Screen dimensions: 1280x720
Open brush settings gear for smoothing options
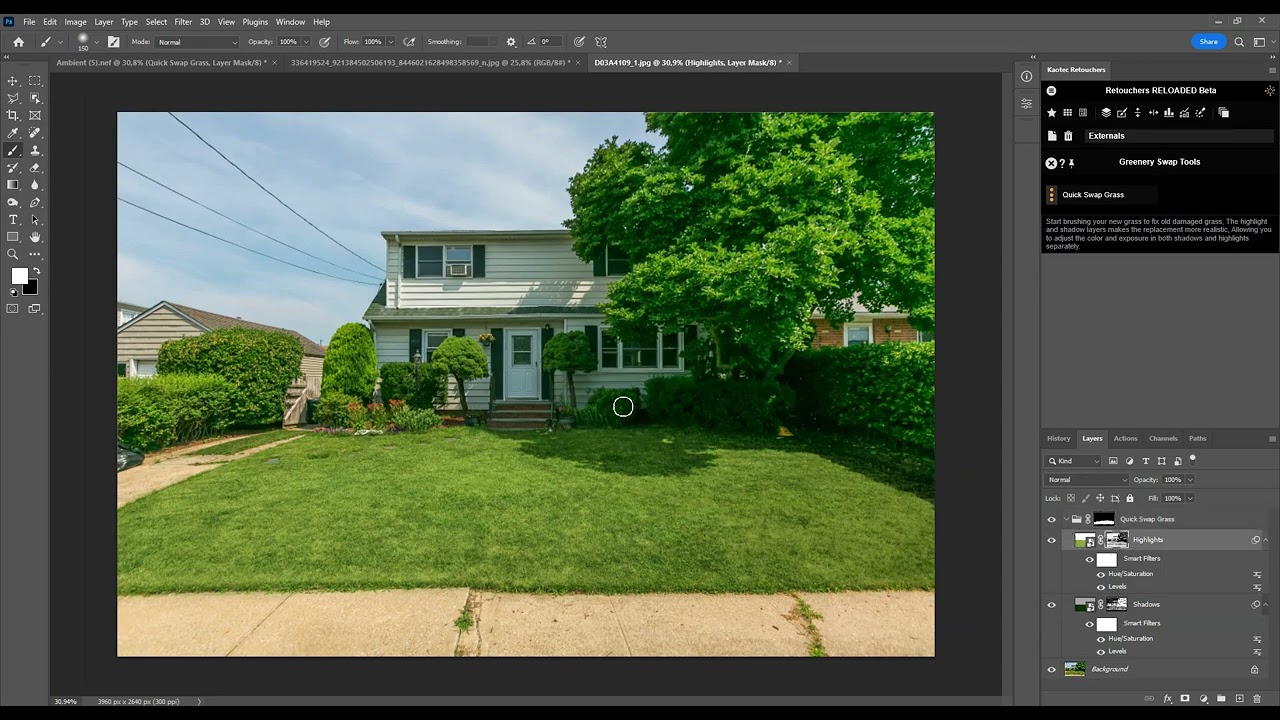coord(511,42)
